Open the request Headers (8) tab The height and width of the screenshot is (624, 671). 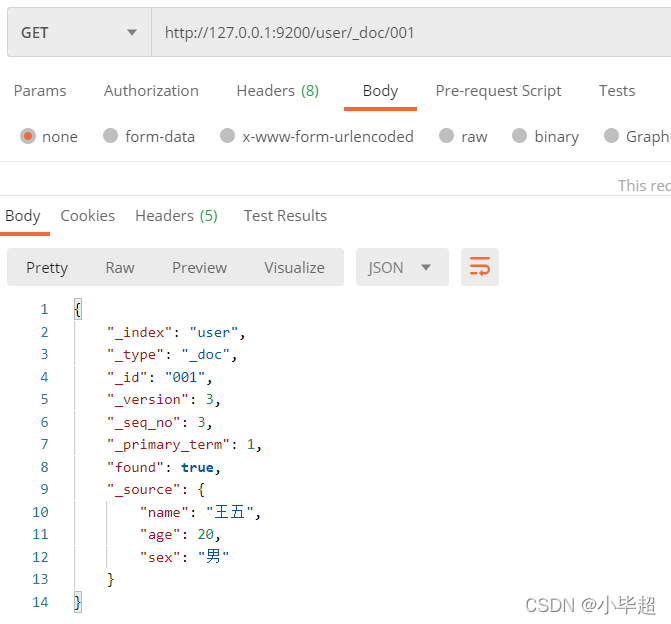click(278, 91)
